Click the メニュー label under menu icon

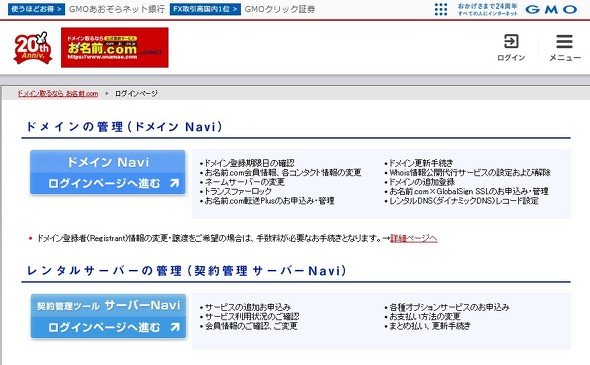click(565, 58)
